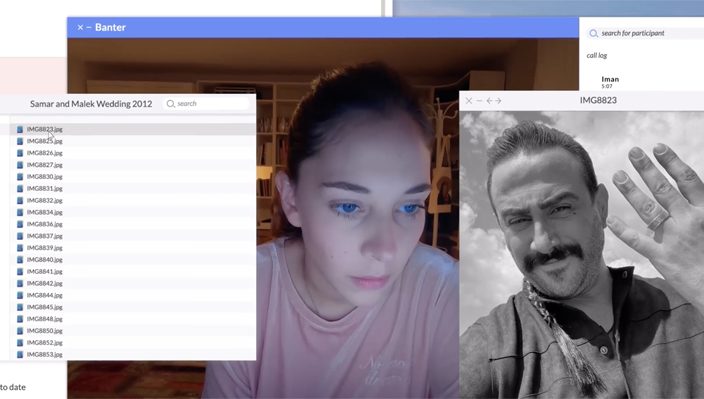Click the file icon beside IMG8853.jpg
The width and height of the screenshot is (704, 399).
(20, 355)
